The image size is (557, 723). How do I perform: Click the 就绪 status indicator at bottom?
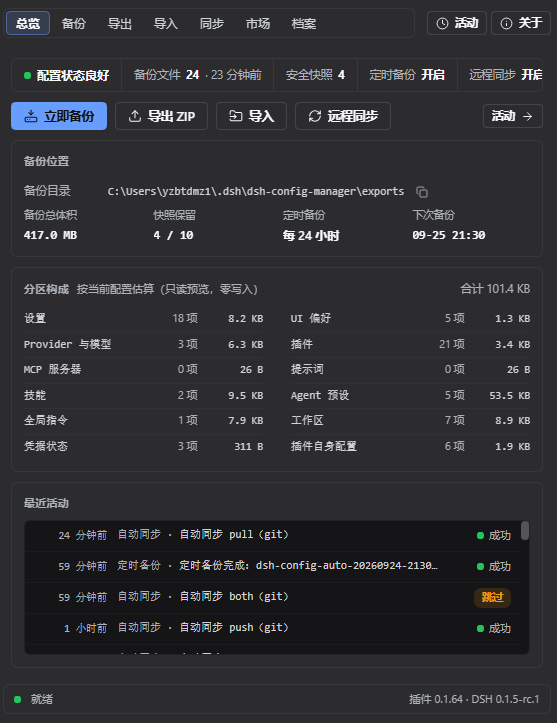tap(33, 699)
